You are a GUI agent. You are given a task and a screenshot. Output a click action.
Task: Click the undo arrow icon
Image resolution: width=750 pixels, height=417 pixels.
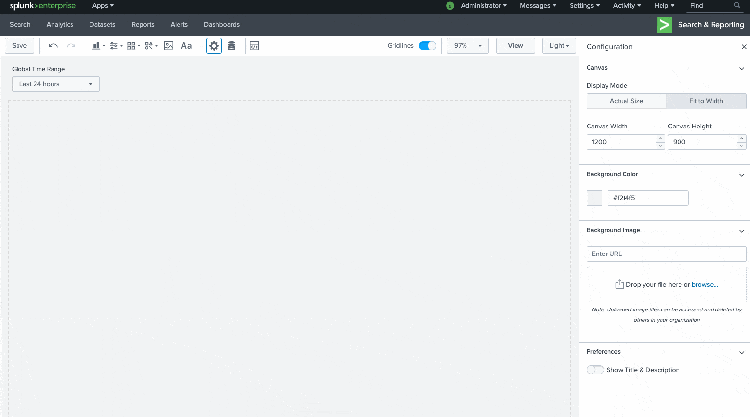(53, 46)
